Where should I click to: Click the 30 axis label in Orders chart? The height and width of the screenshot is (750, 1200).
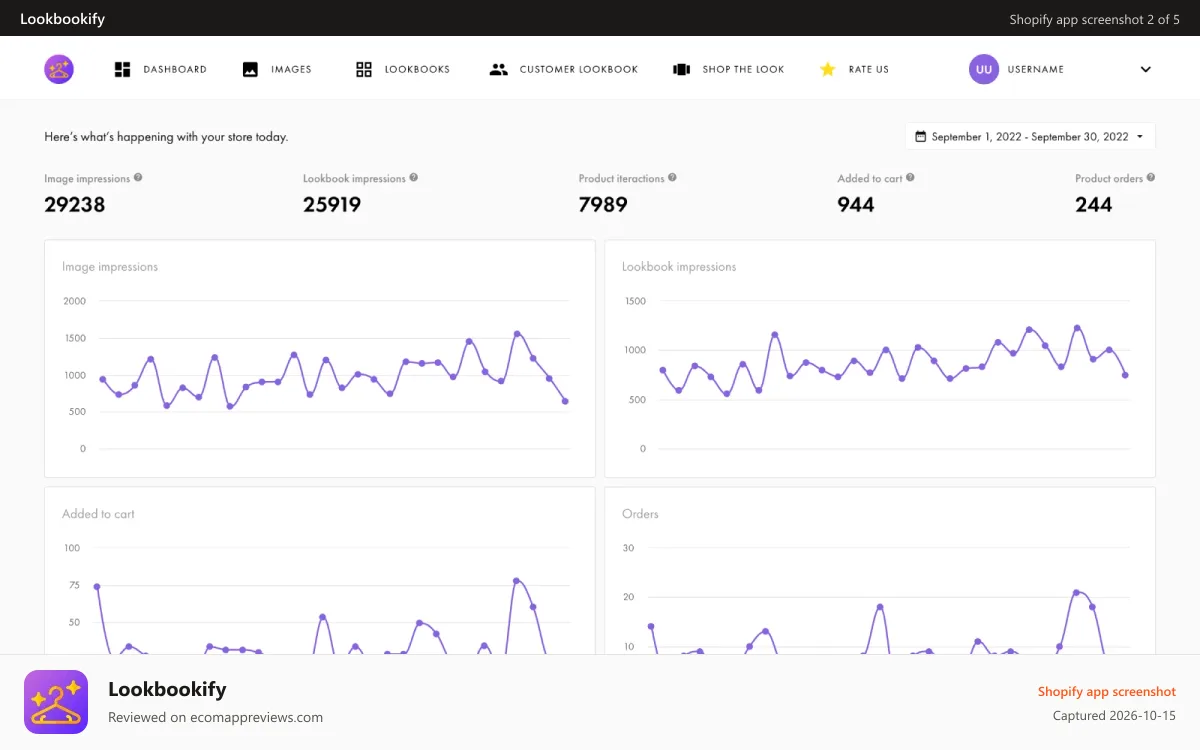pyautogui.click(x=629, y=548)
